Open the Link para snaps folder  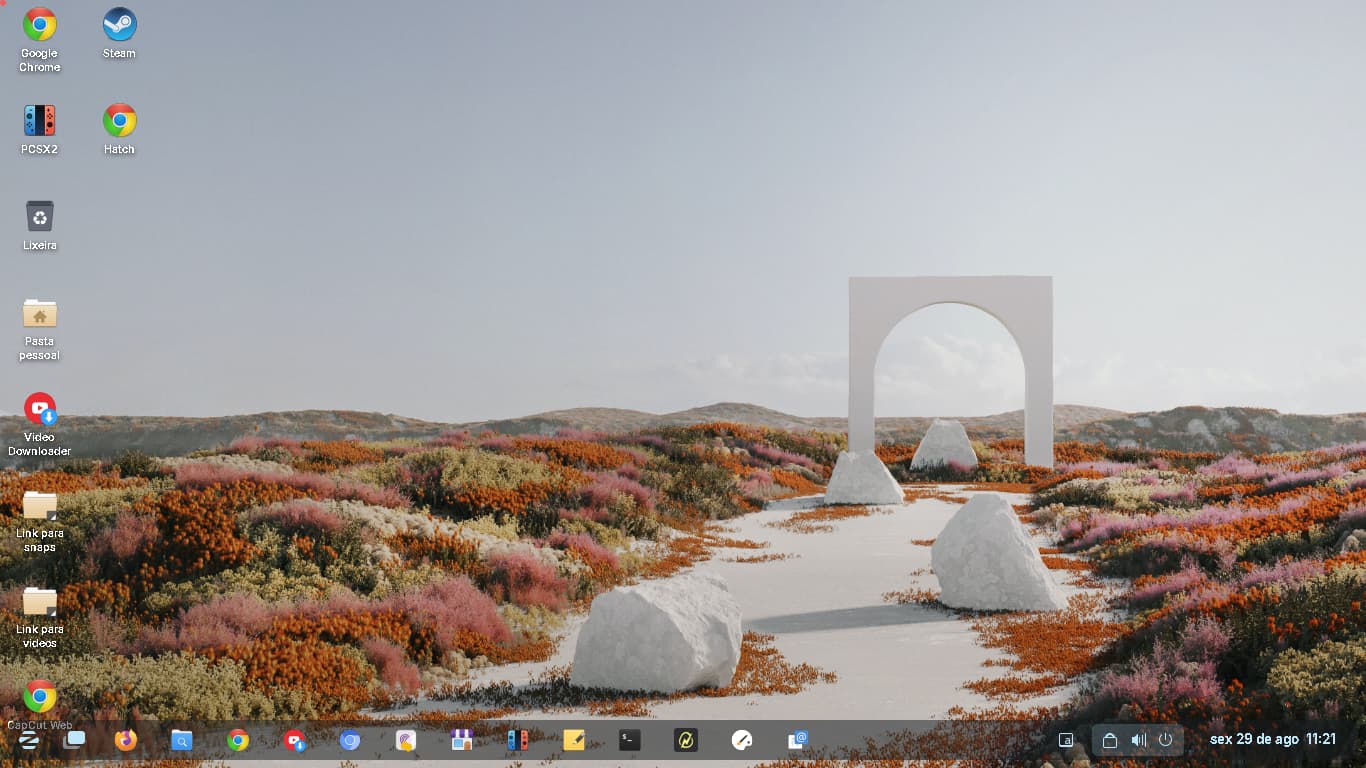[x=40, y=505]
